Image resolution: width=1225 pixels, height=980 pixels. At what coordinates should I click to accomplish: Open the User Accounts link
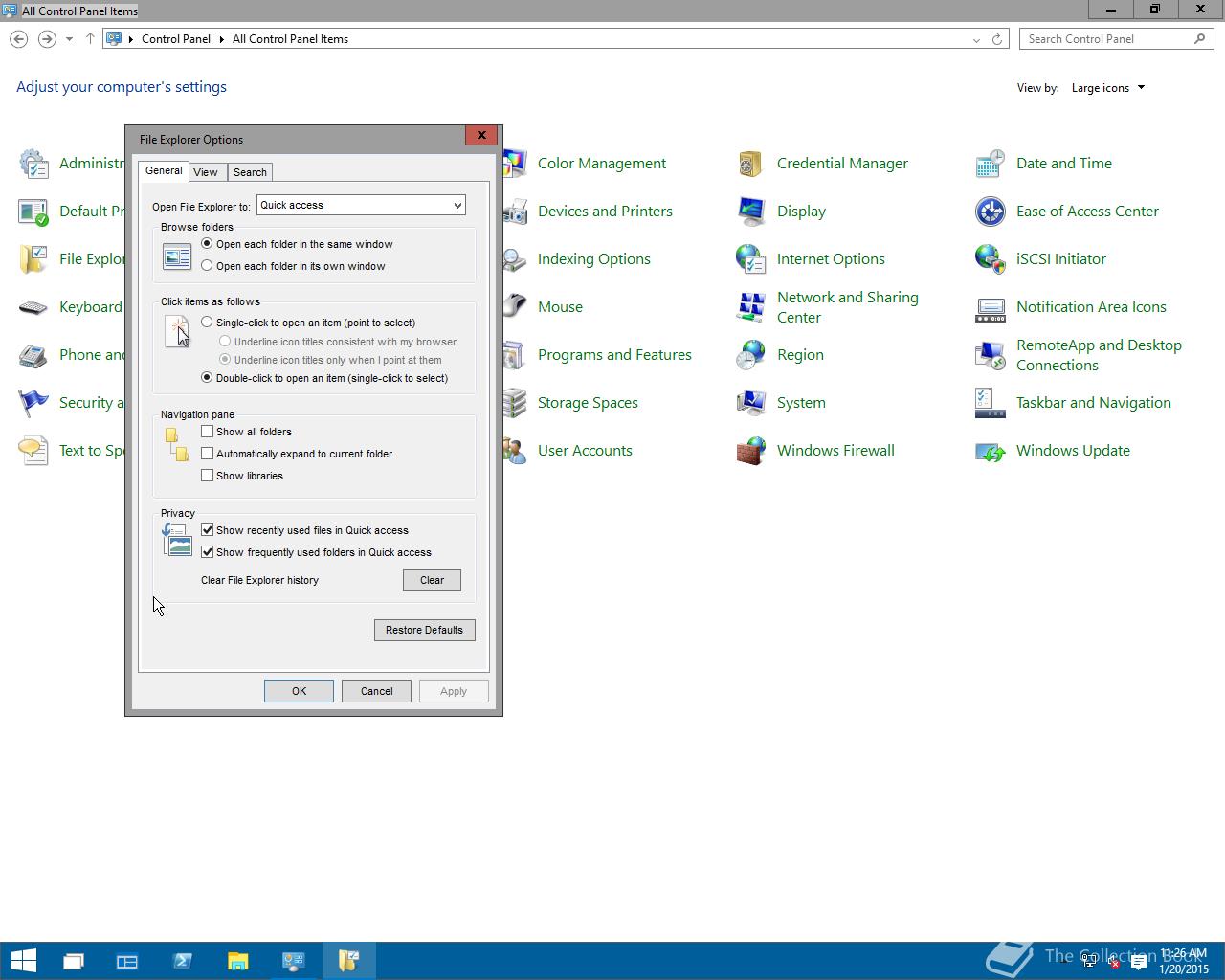[x=585, y=451]
